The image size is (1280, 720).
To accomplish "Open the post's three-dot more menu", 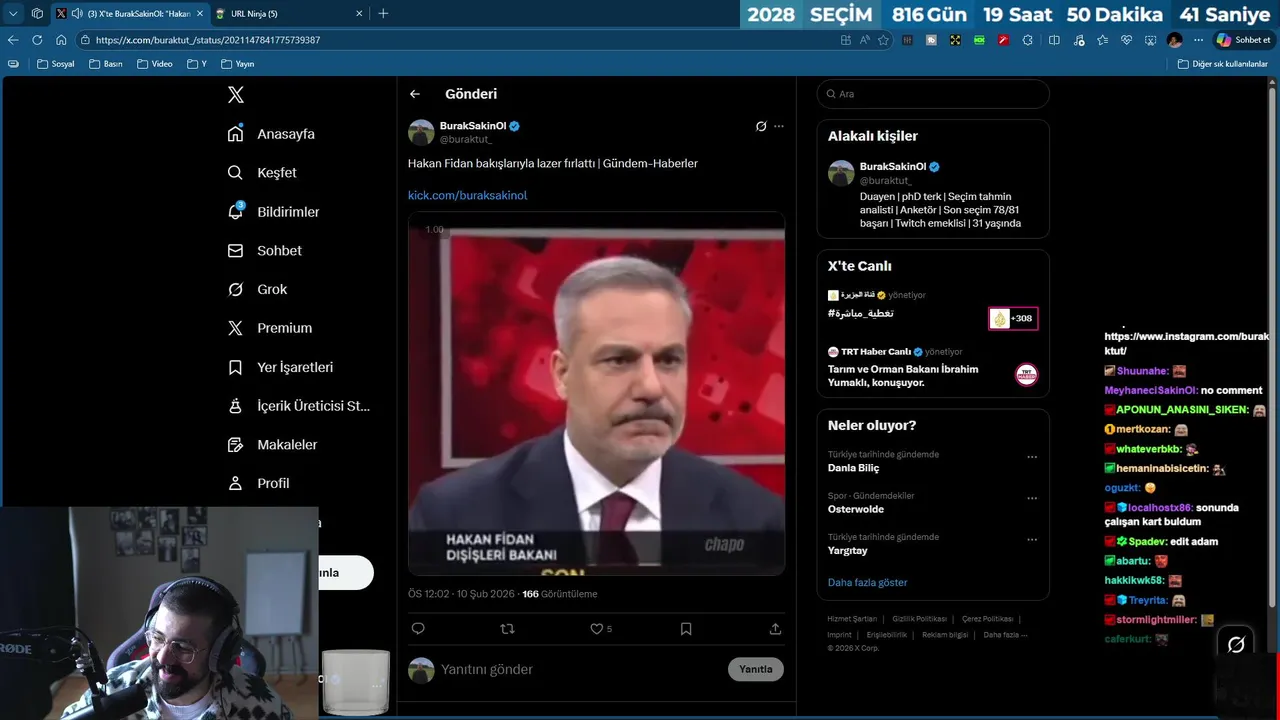I will pyautogui.click(x=779, y=126).
